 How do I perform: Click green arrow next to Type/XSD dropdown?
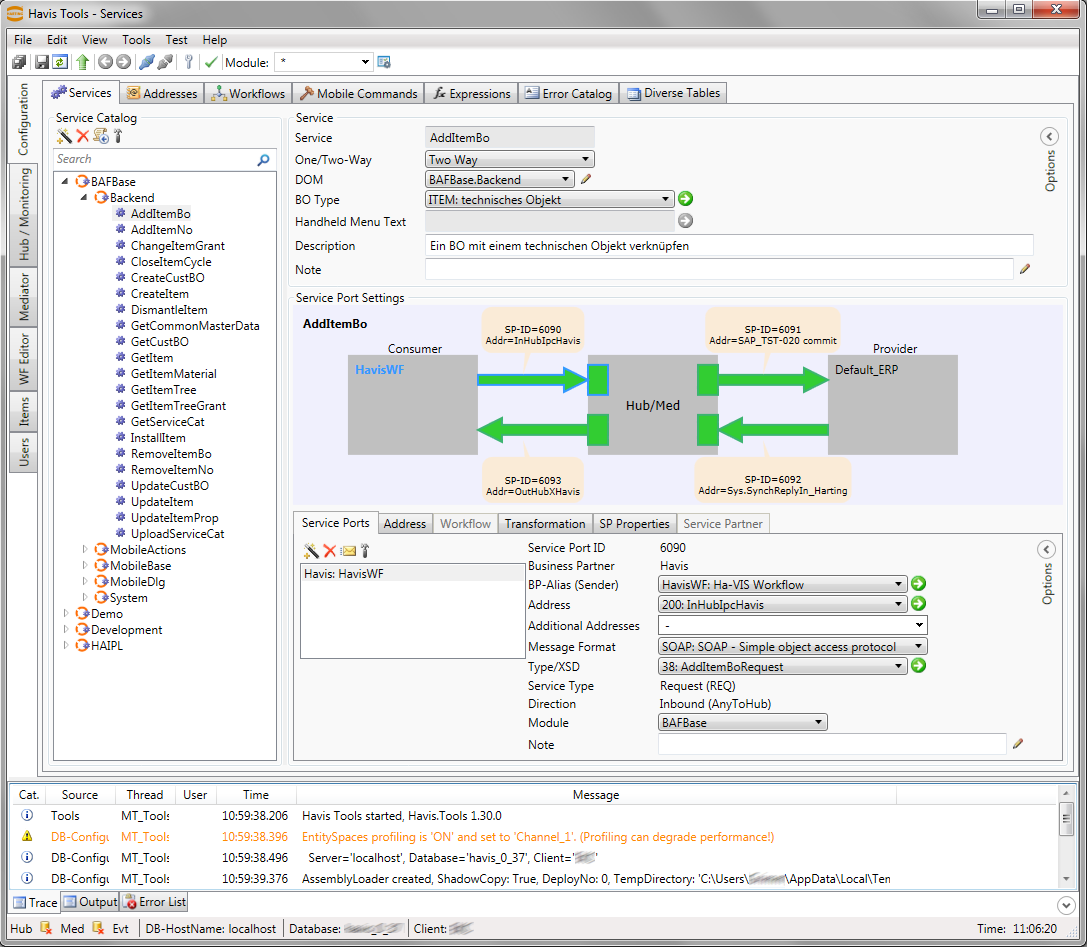tap(918, 665)
